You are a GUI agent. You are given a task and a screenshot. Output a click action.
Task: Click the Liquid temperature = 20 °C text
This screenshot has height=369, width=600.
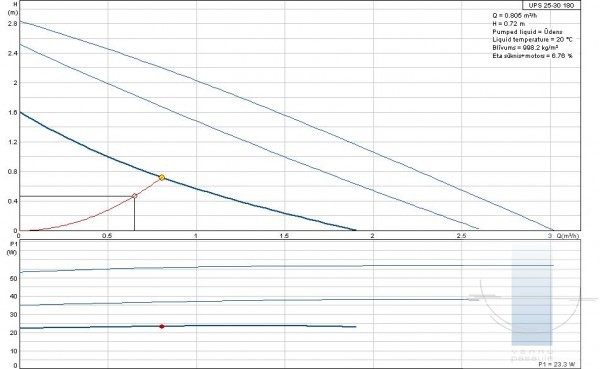click(x=532, y=40)
